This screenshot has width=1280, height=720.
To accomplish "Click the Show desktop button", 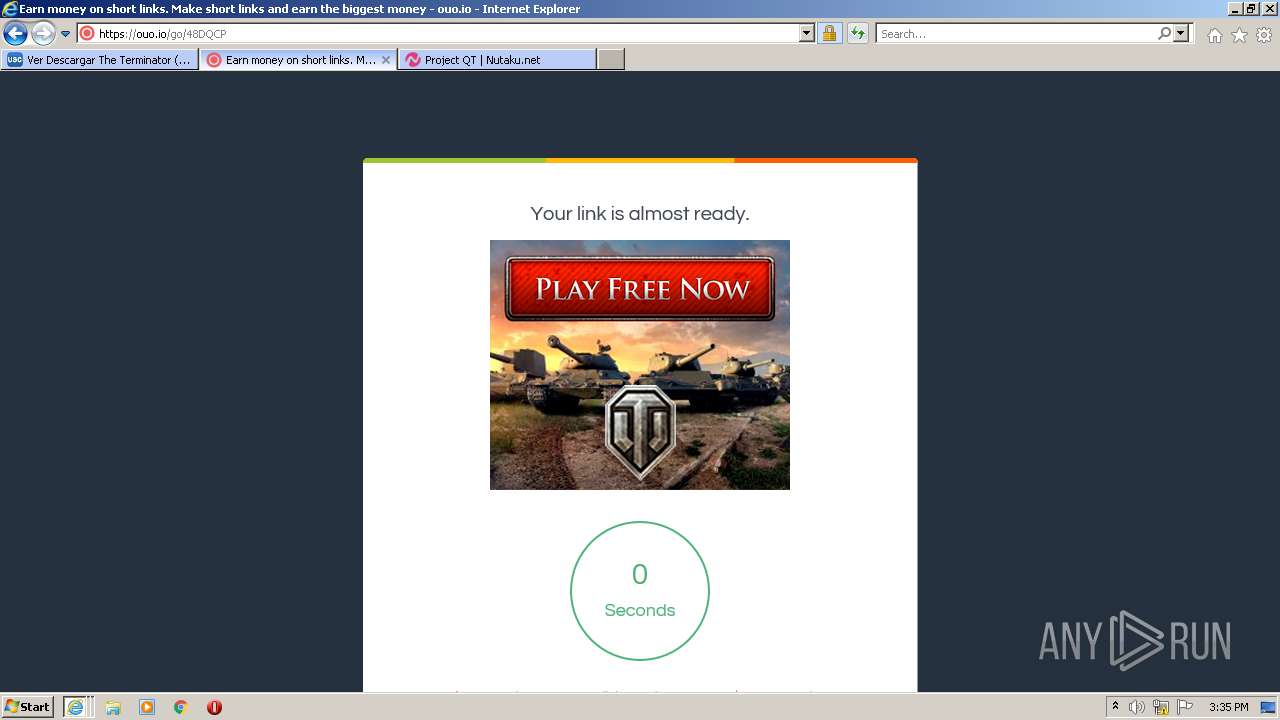I will [x=1269, y=707].
